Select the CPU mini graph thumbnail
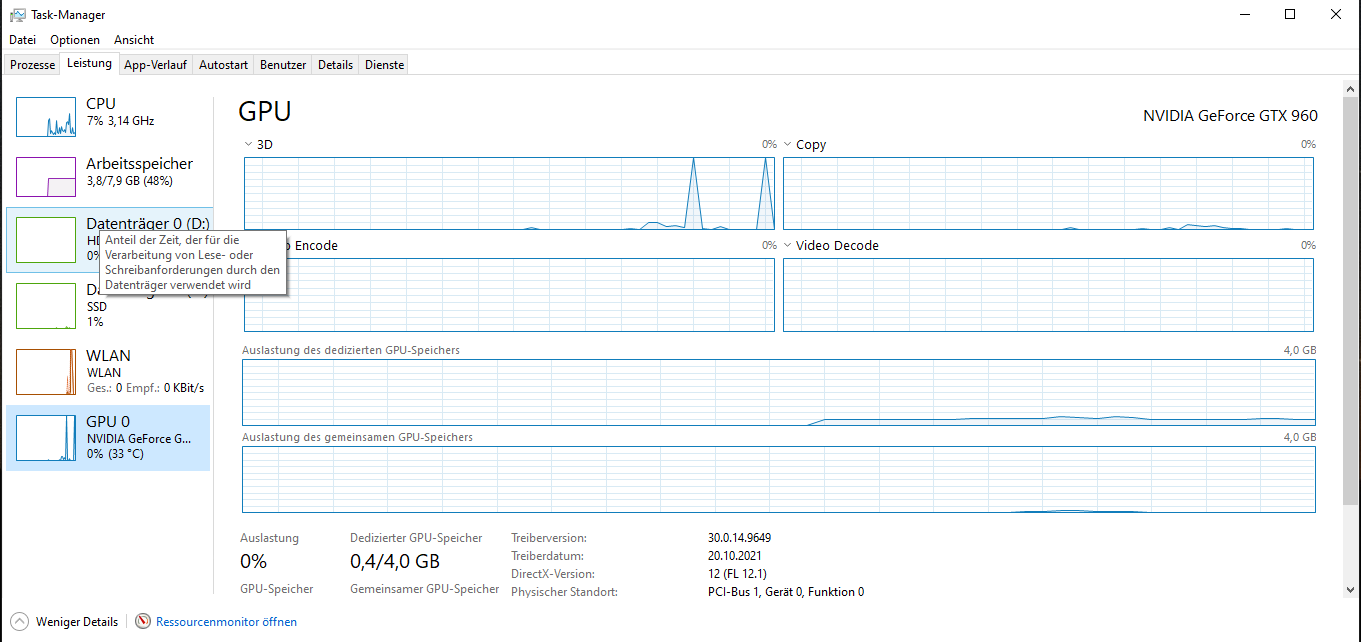Screen dimensions: 1361x642 pos(46,117)
